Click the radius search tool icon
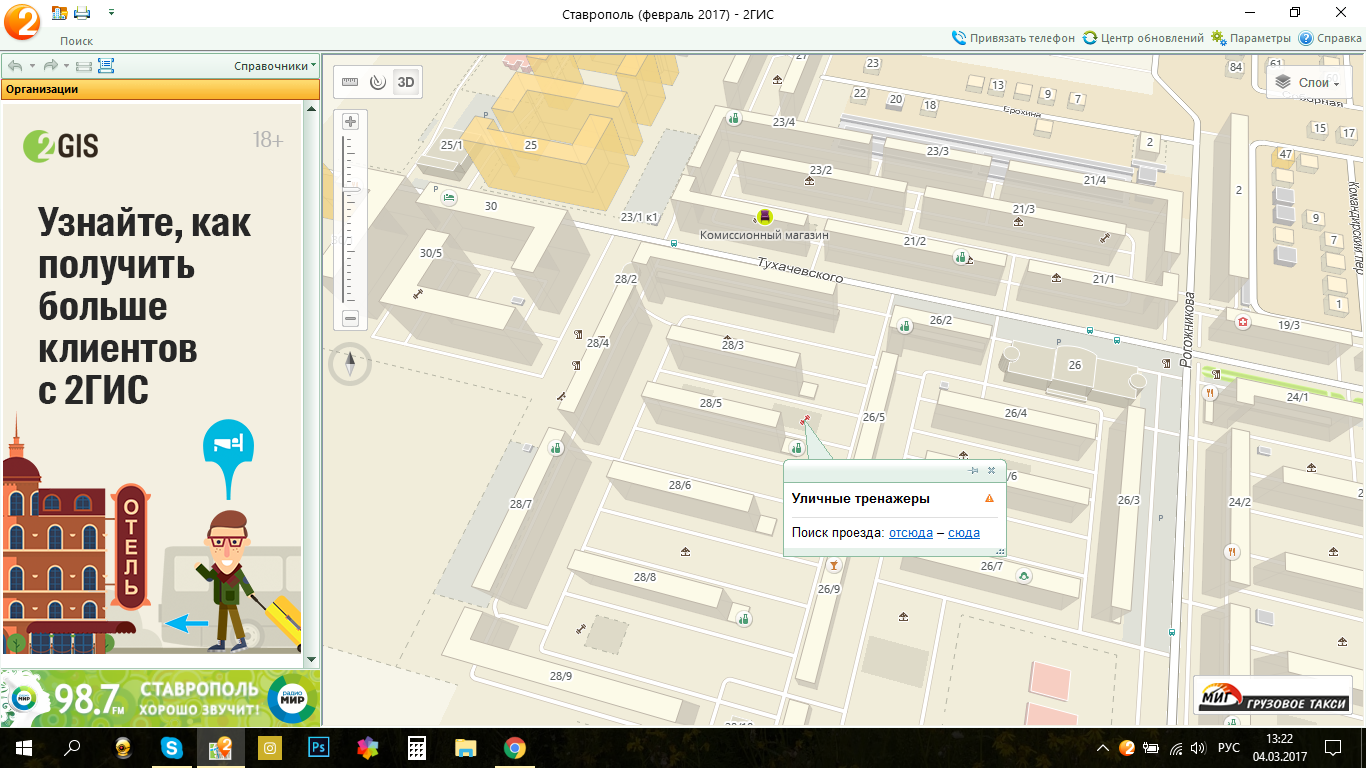This screenshot has height=768, width=1366. tap(377, 82)
